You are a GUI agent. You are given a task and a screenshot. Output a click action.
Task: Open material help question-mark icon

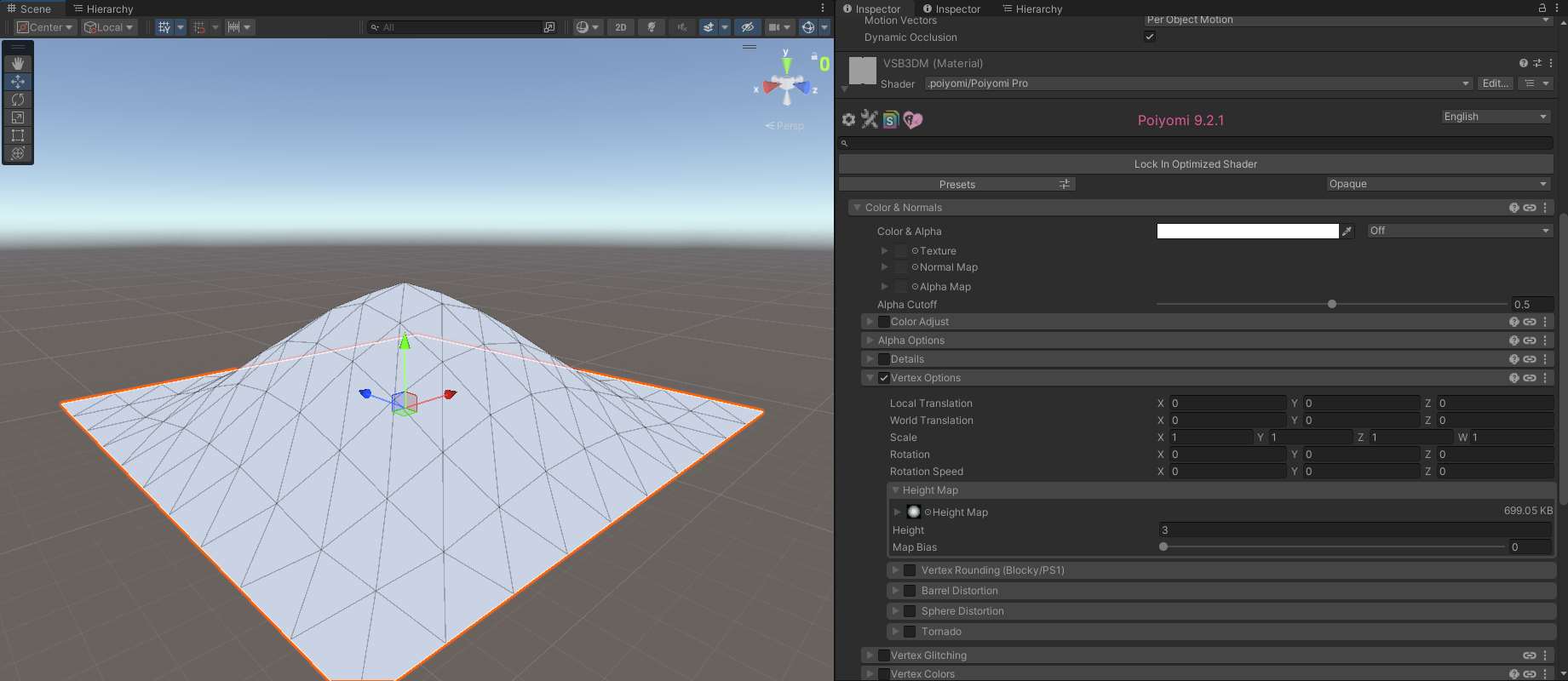(1524, 63)
